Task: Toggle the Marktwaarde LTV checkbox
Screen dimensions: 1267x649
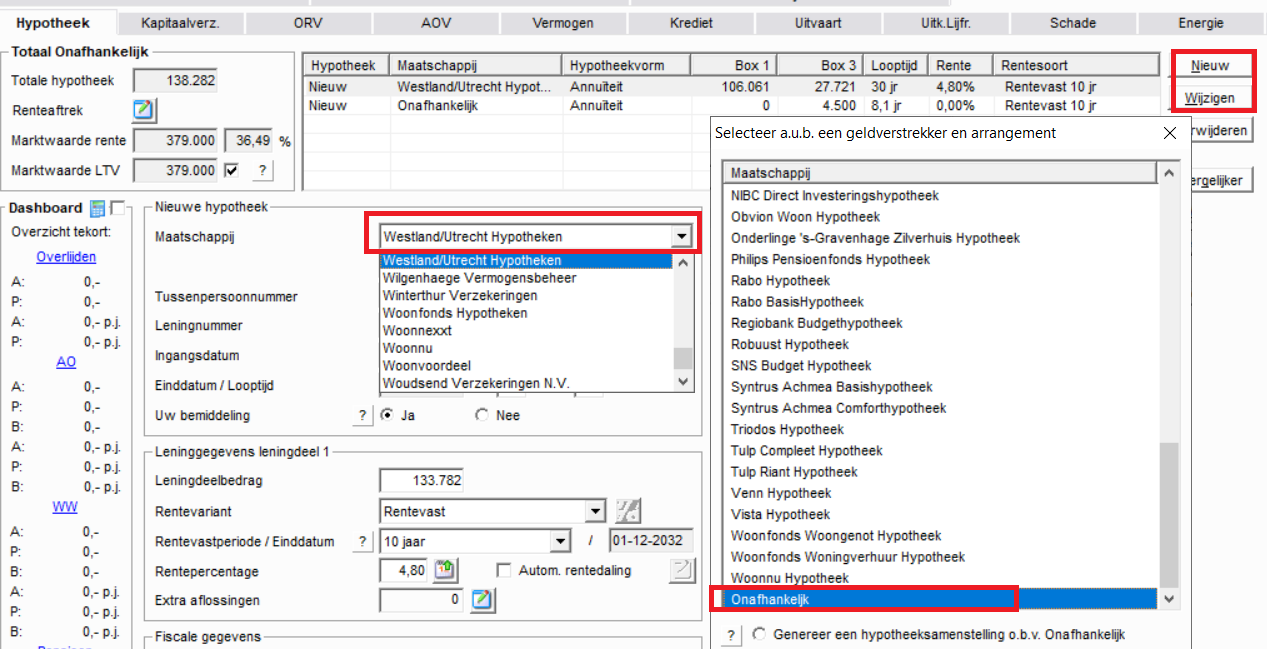Action: click(x=231, y=171)
